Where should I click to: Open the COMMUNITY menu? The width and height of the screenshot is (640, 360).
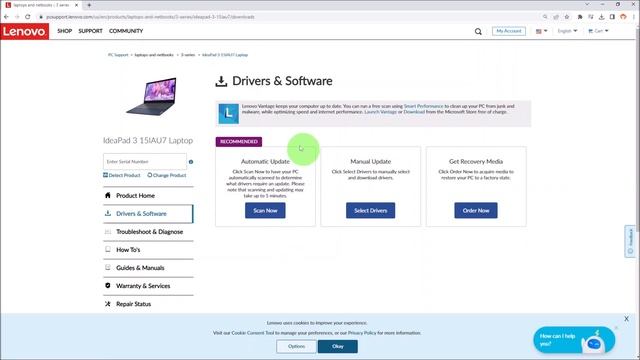pyautogui.click(x=126, y=31)
